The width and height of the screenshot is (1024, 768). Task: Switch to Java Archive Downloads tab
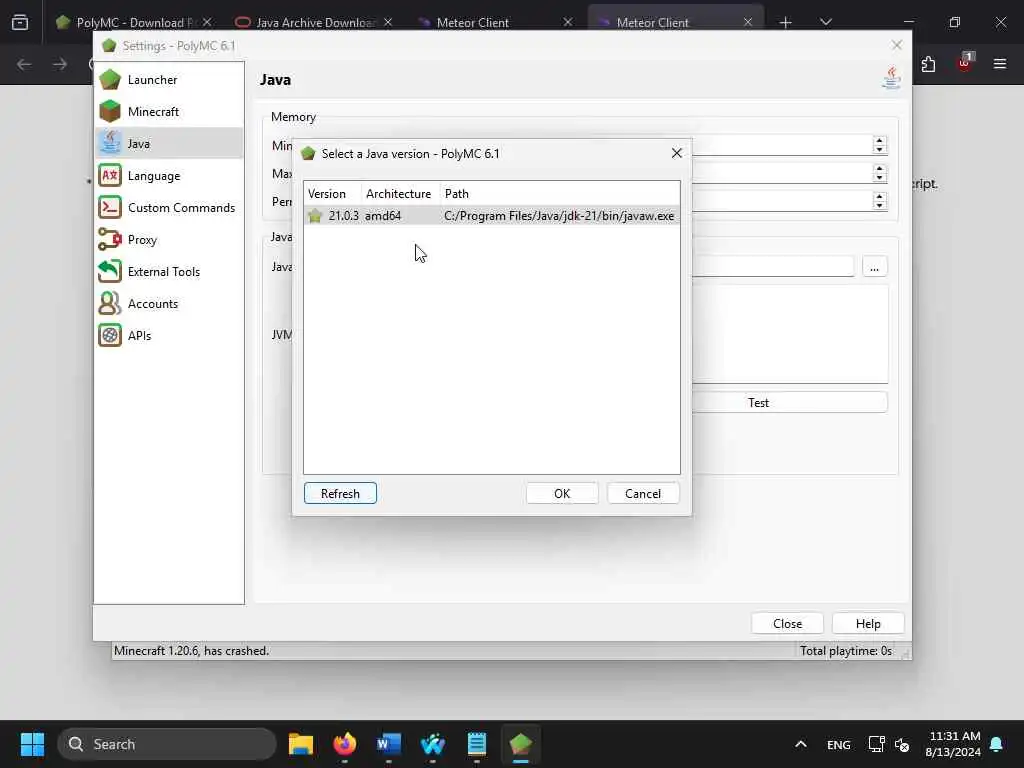[315, 22]
